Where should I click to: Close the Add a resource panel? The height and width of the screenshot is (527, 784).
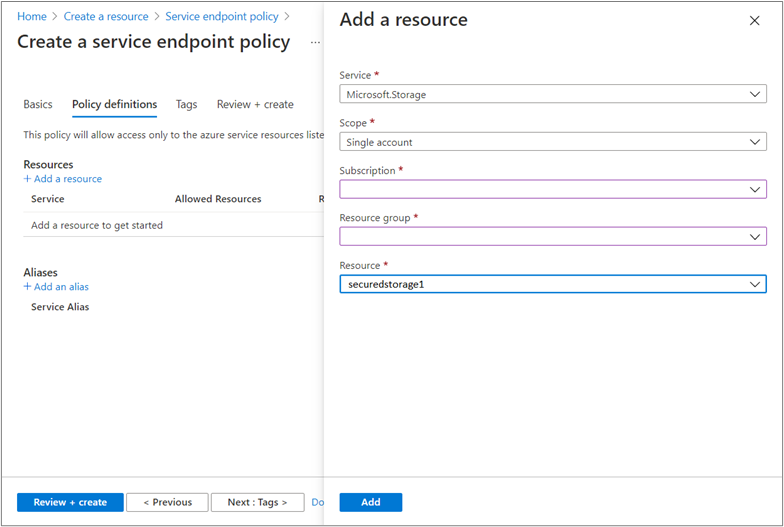click(754, 20)
